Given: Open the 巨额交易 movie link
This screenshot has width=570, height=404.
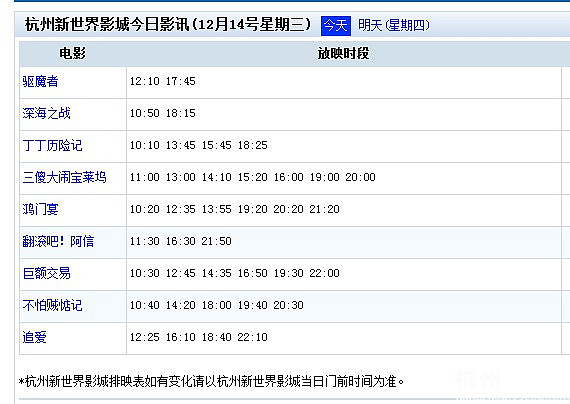Looking at the screenshot, I should click(46, 273).
